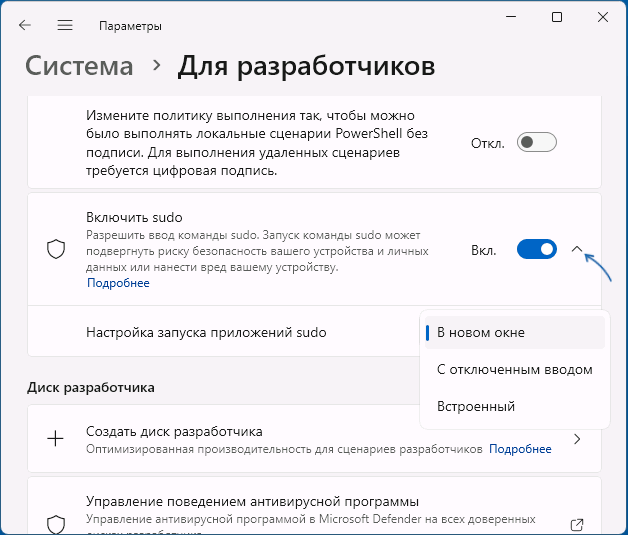628x535 pixels.
Task: Click 'Настройка запуска приложений sudo' label
Action: click(x=206, y=332)
